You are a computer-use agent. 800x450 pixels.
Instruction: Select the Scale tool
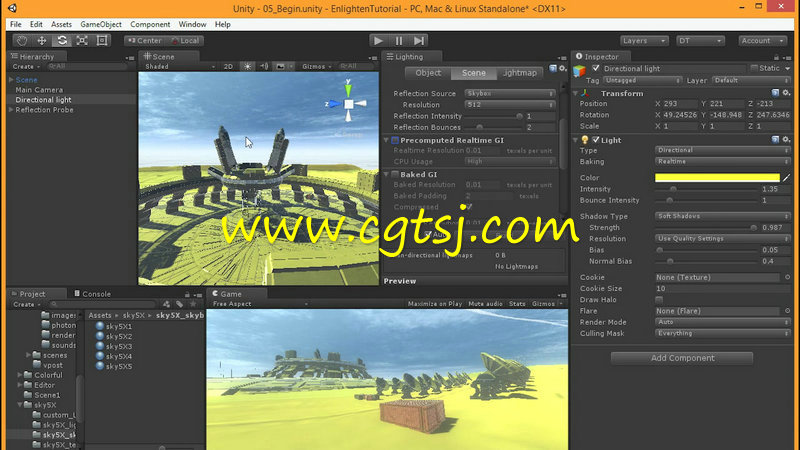point(82,41)
